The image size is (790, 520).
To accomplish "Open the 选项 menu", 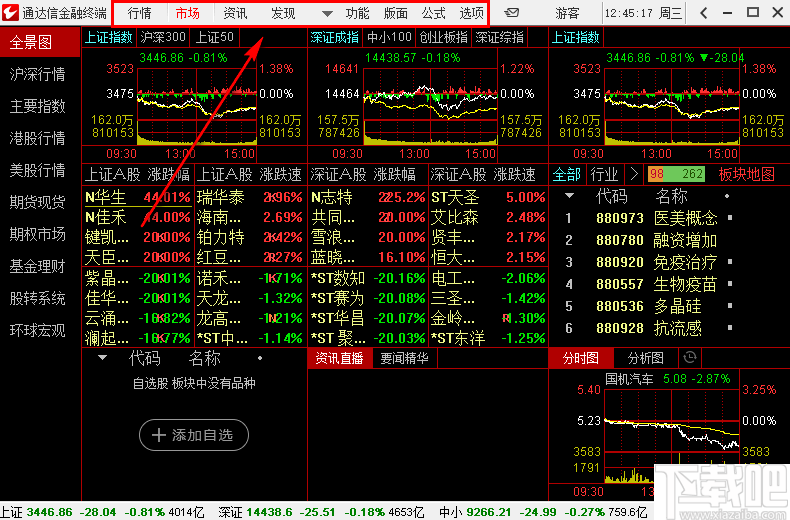I will (472, 14).
